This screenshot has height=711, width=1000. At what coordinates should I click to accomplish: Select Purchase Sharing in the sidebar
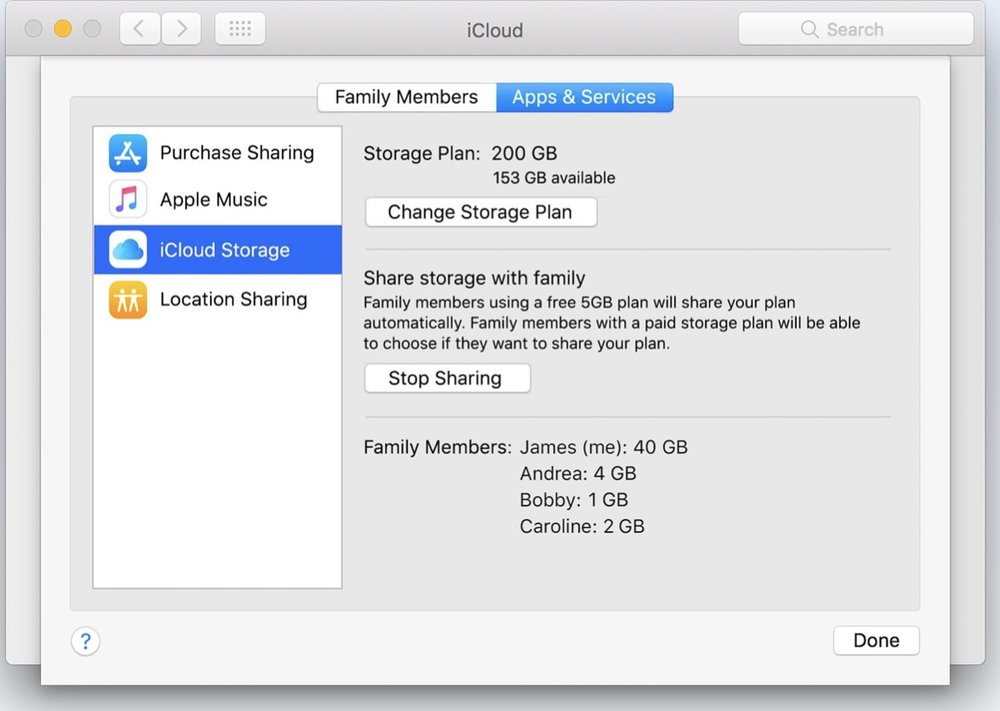tap(217, 153)
